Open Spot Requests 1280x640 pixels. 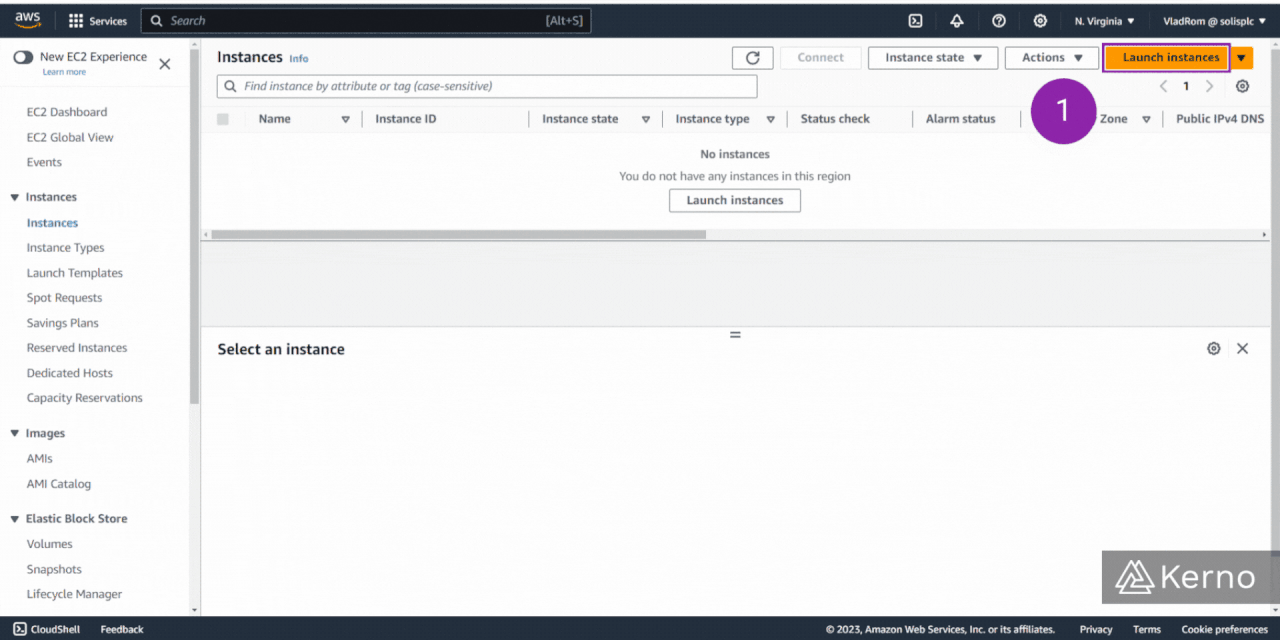[64, 298]
